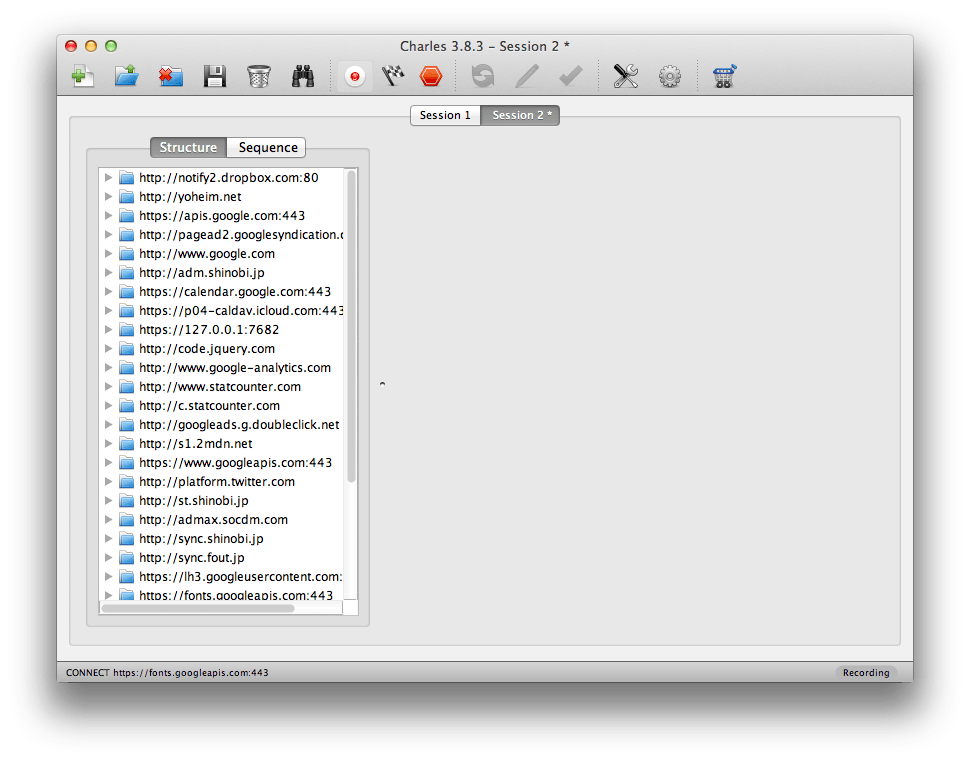Screen dimensions: 970x761
Task: Click folder icon of www.statcounter.com
Action: (127, 387)
